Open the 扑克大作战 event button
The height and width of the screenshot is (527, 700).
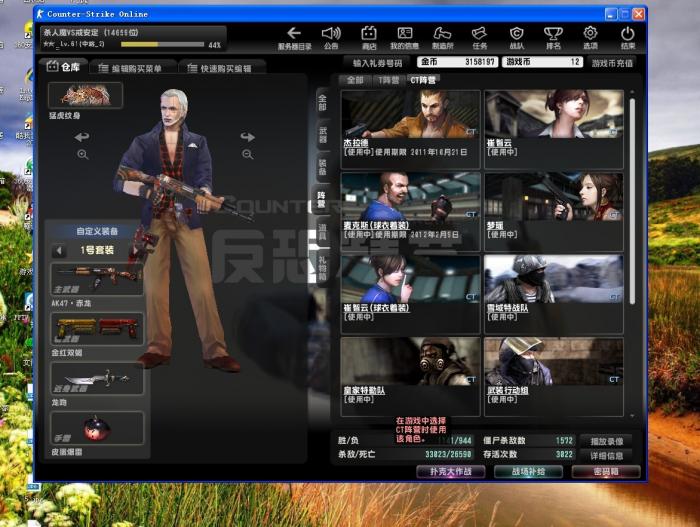tap(451, 472)
